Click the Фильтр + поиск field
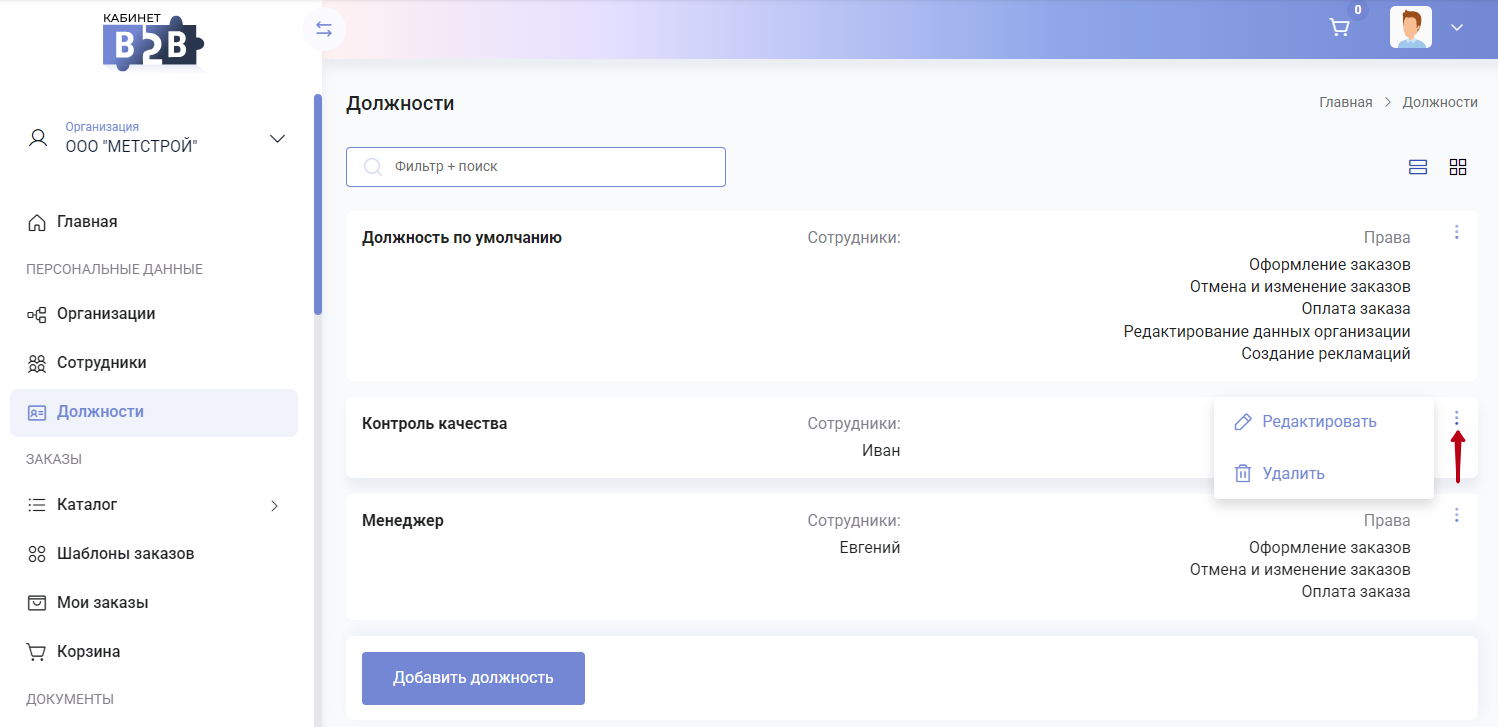1498x727 pixels. 536,167
